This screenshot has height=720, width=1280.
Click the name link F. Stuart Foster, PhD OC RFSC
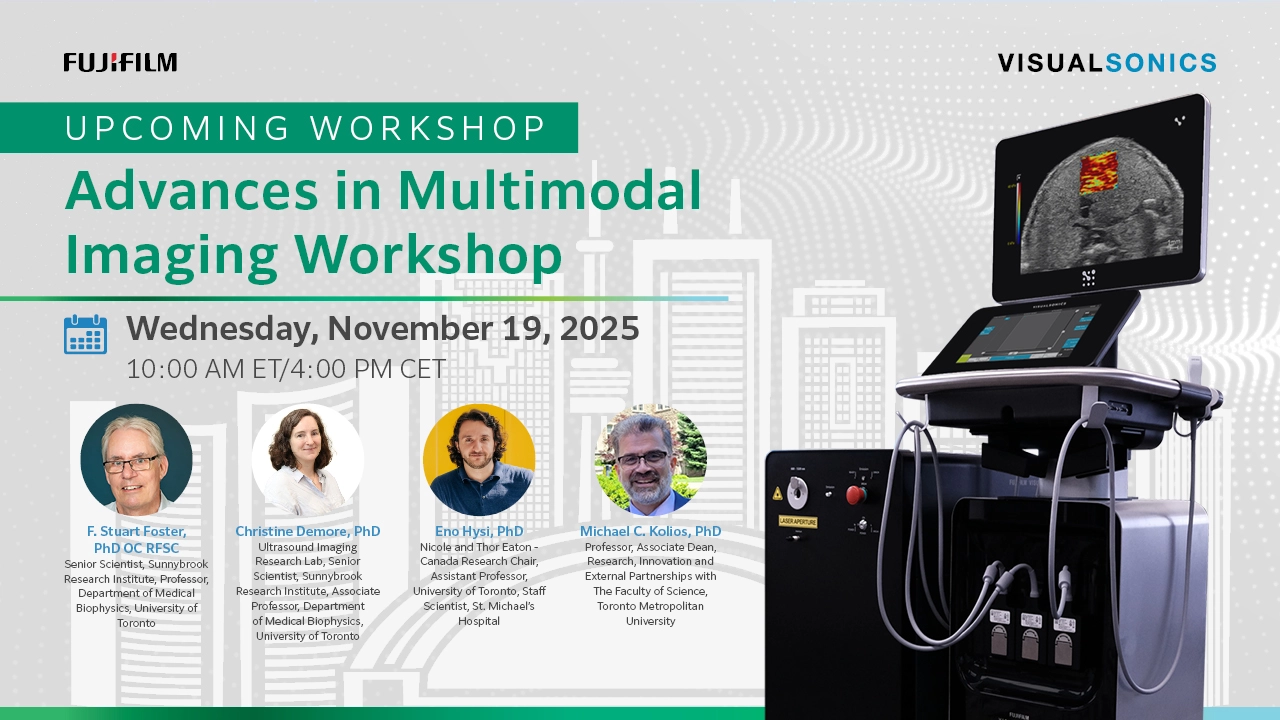[136, 539]
